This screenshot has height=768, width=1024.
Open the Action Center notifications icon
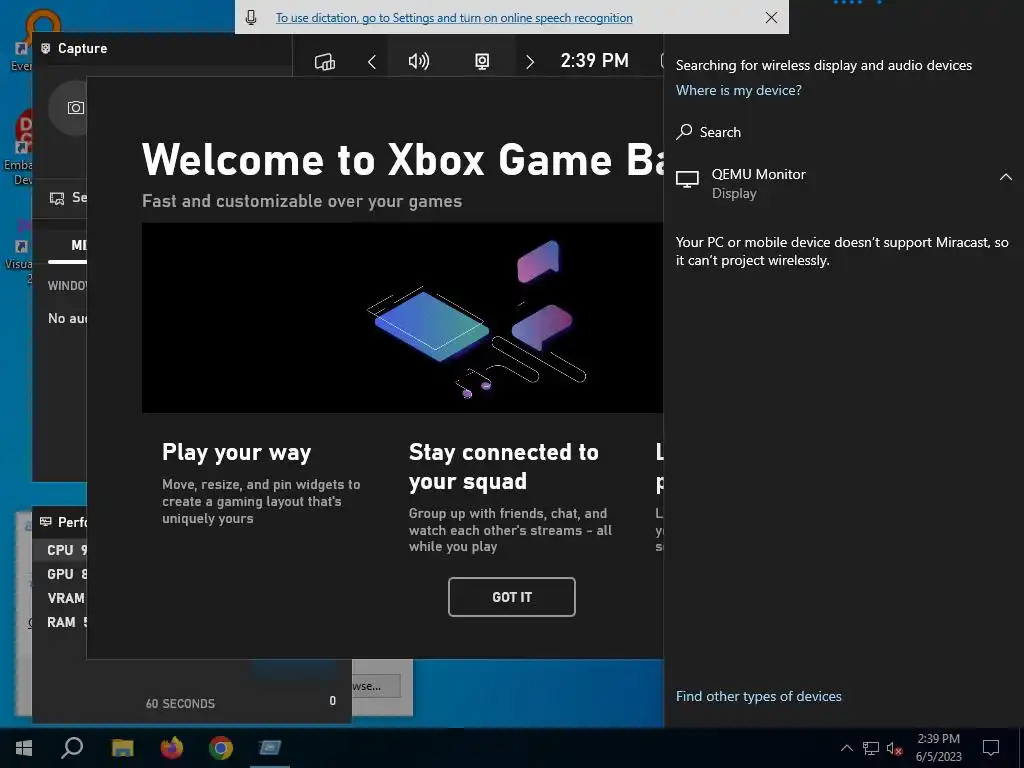click(991, 748)
